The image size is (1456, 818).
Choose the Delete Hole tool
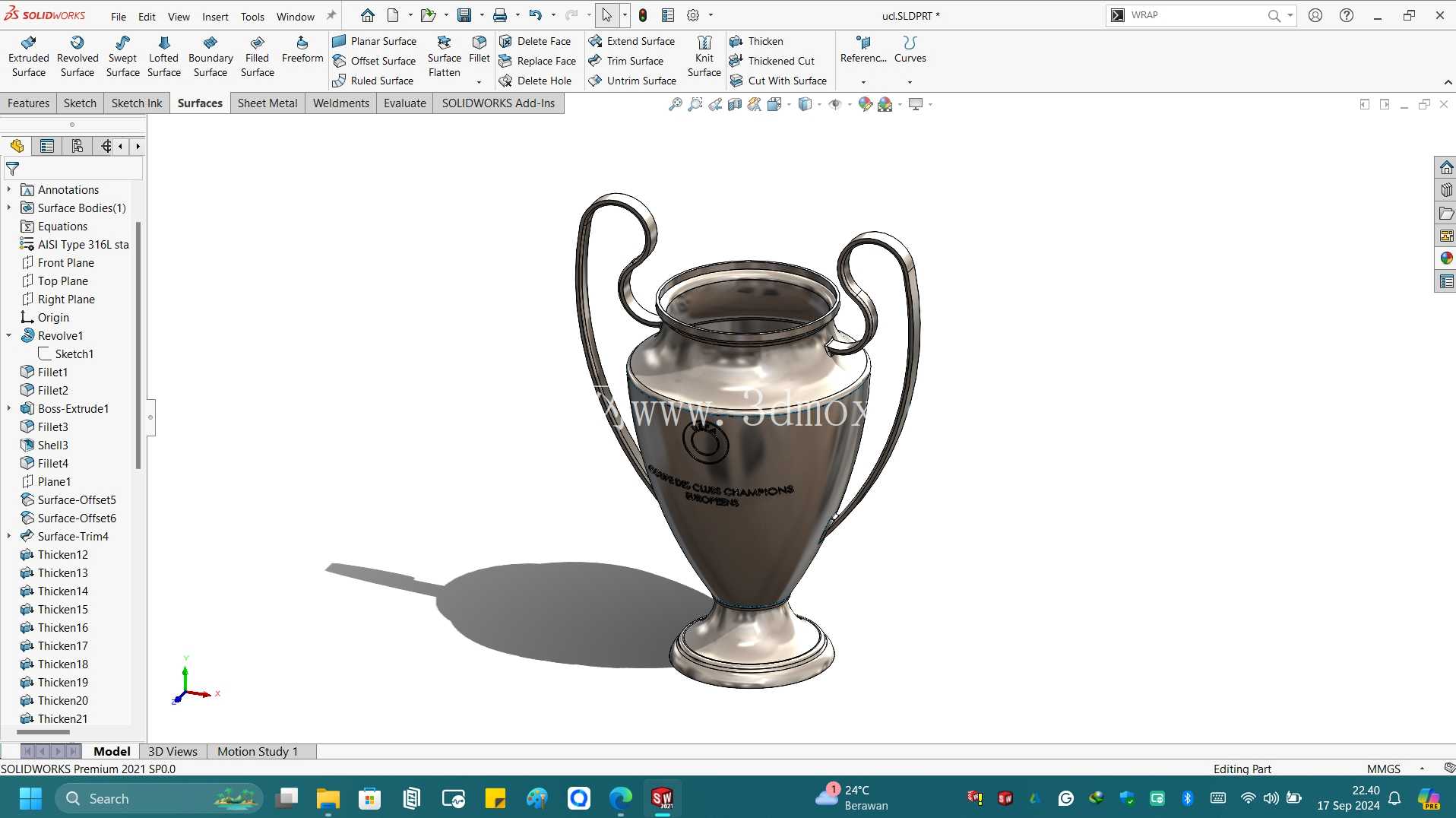(x=535, y=81)
